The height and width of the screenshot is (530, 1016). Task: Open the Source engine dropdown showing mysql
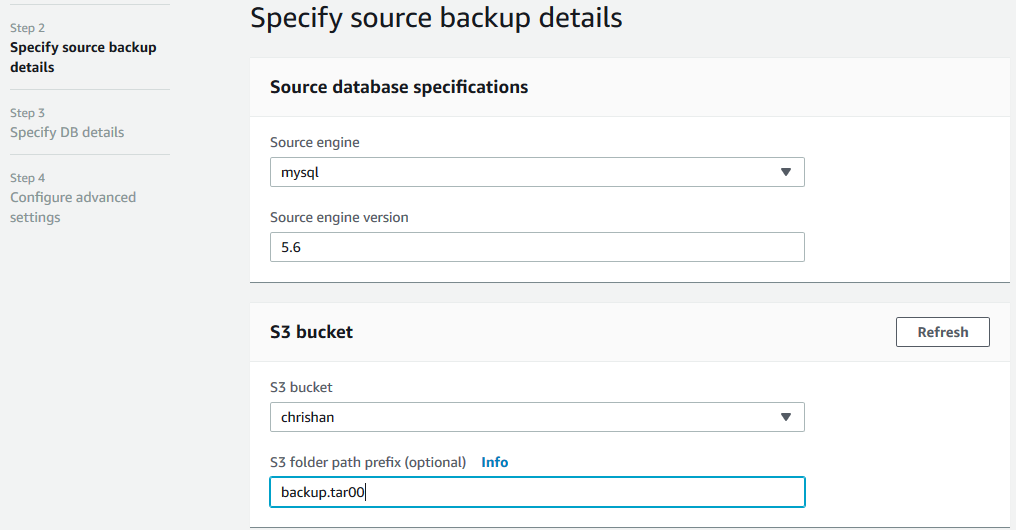[536, 172]
